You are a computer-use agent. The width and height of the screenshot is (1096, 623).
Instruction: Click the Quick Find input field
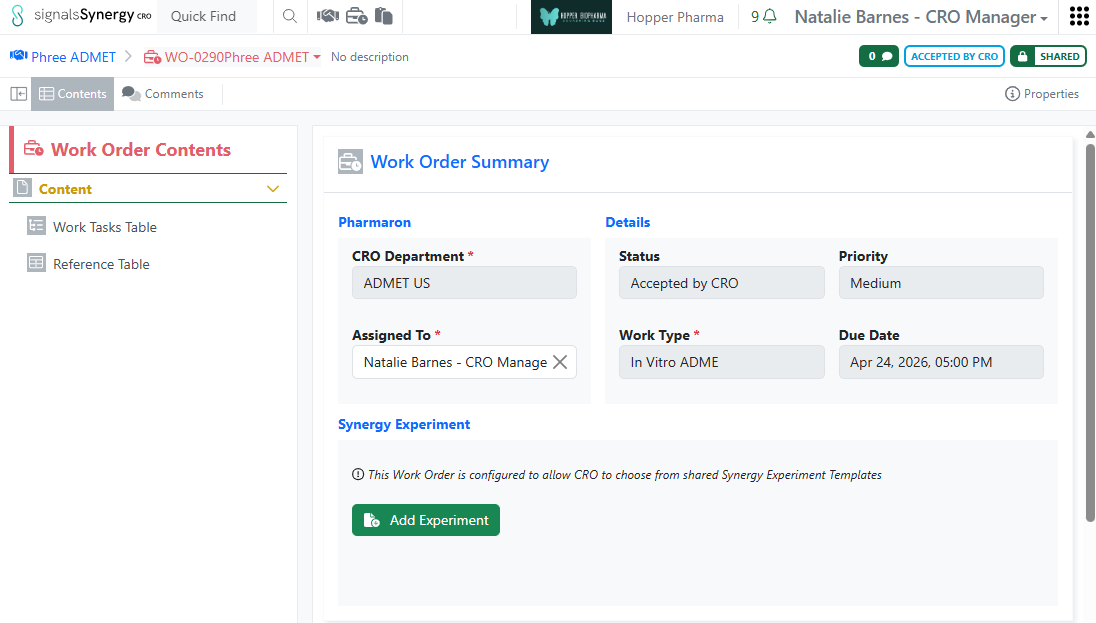207,17
